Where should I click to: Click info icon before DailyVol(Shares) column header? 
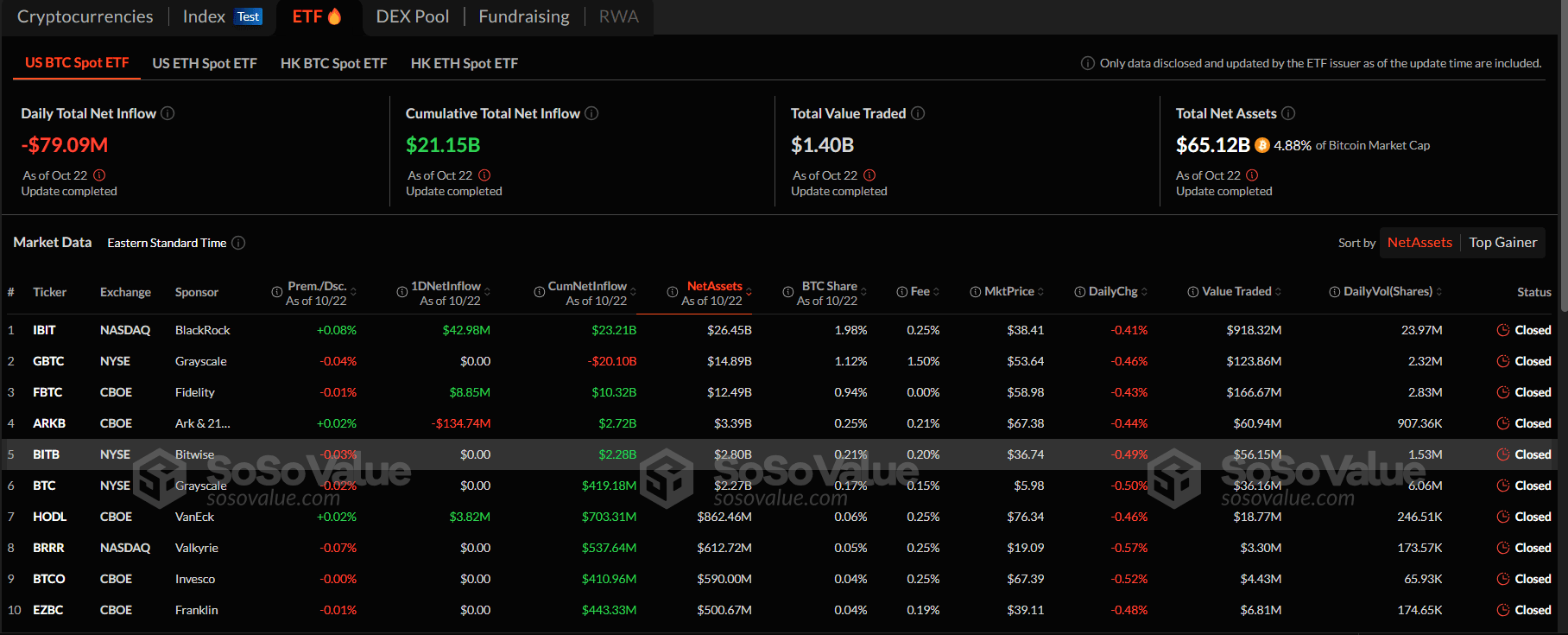[1334, 292]
